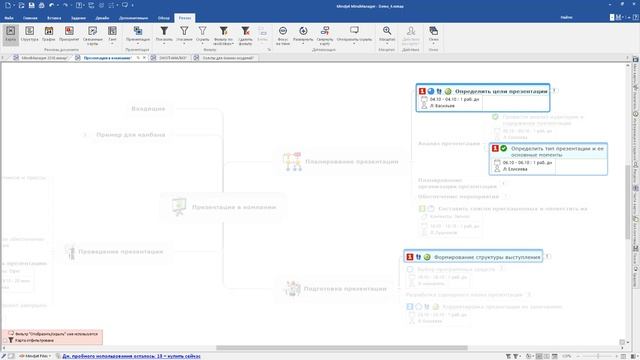Click the Карта отфильтрована filter notice
The height and width of the screenshot is (360, 640).
34,340
